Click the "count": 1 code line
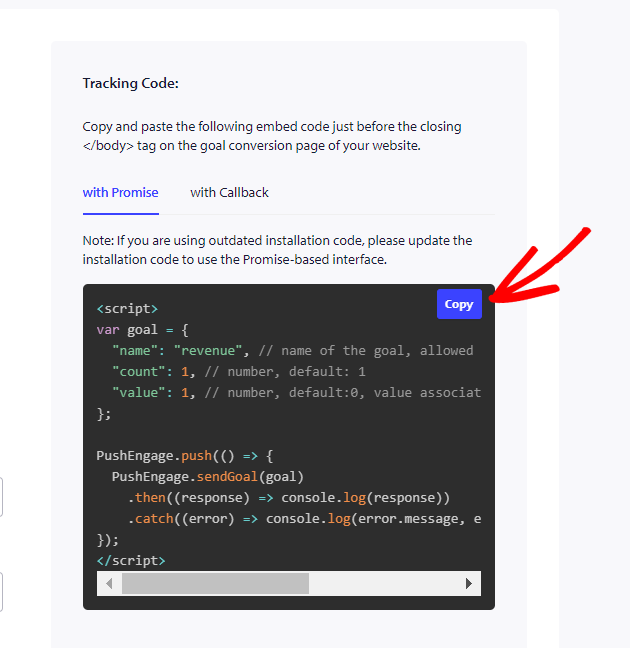This screenshot has height=648, width=630. point(239,372)
